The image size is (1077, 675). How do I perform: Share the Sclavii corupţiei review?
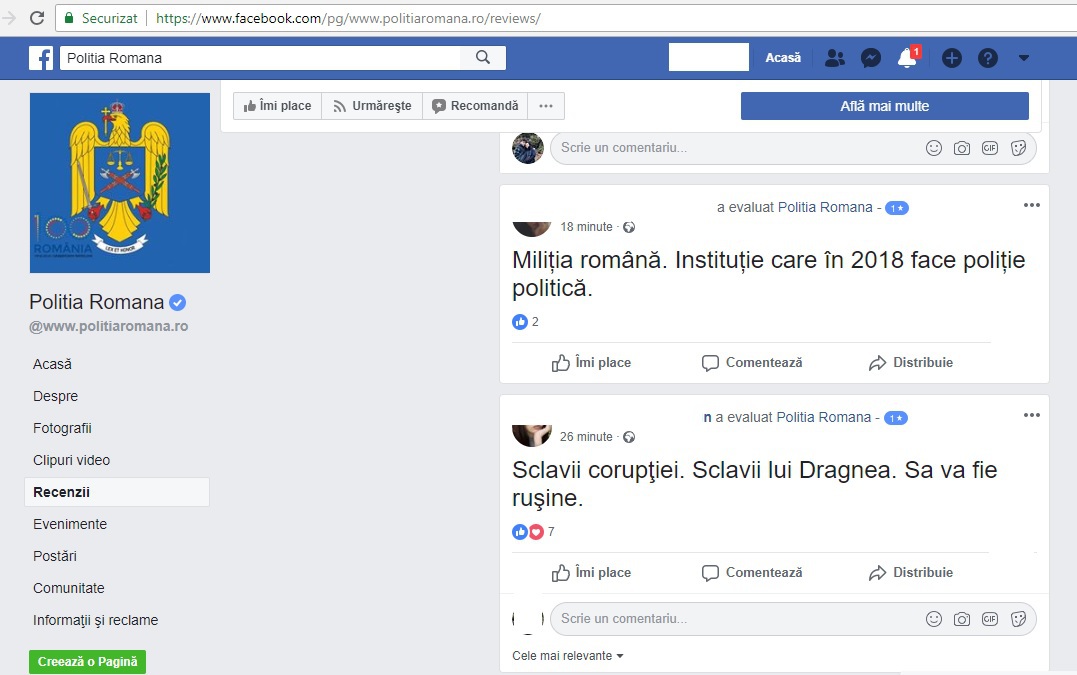911,573
